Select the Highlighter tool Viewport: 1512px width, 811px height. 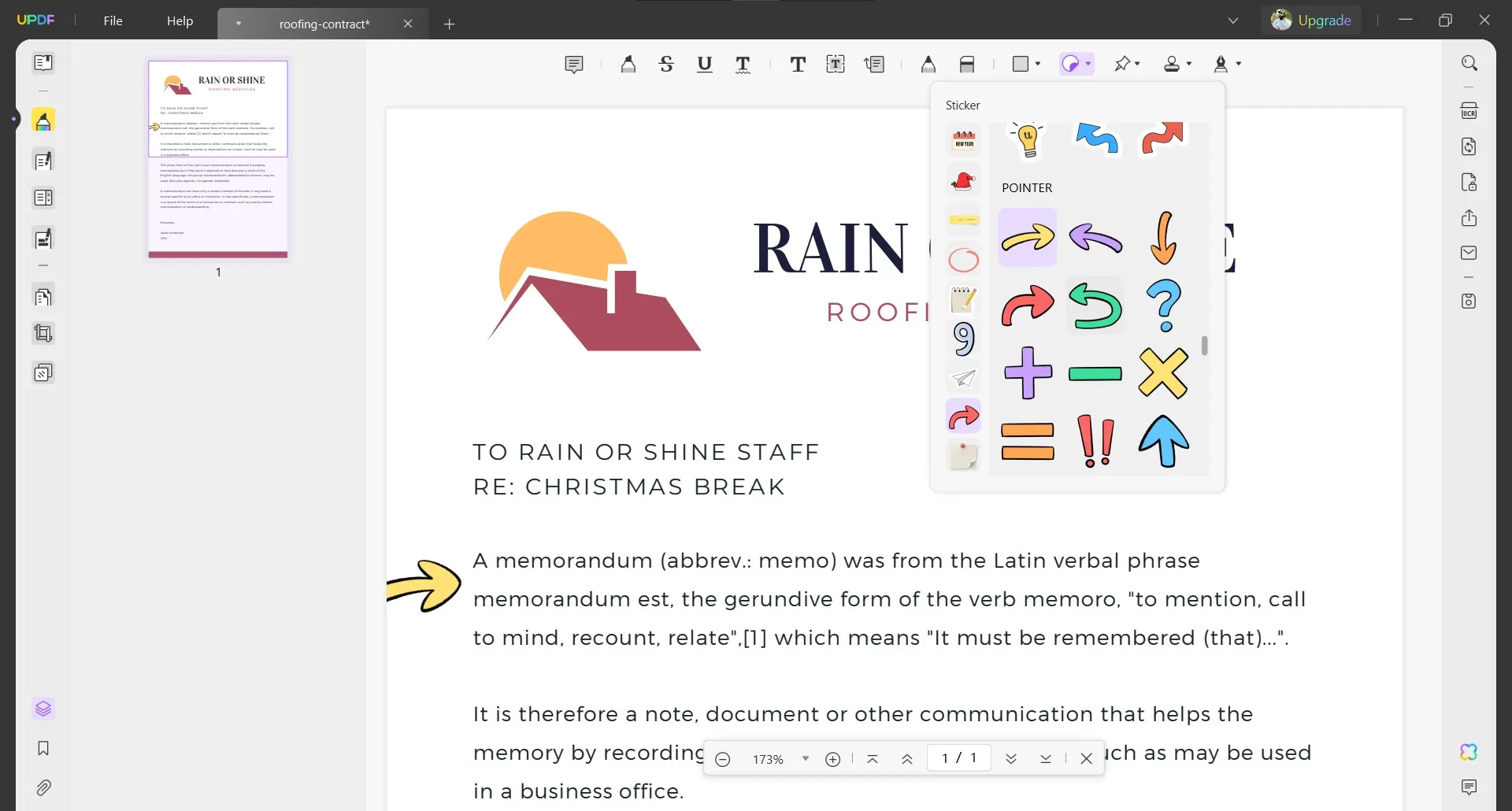628,64
